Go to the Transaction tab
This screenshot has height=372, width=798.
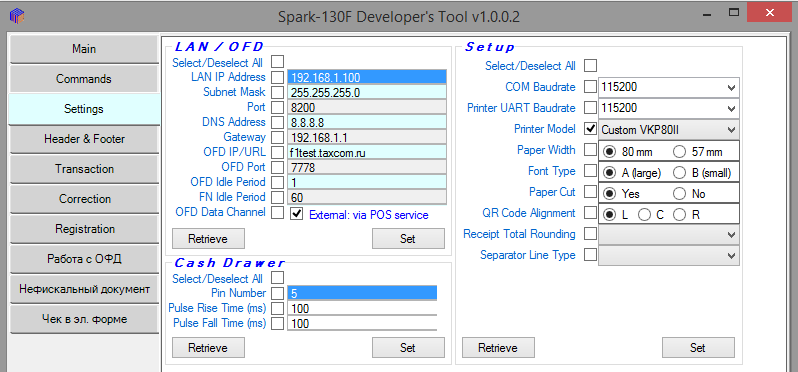(84, 169)
